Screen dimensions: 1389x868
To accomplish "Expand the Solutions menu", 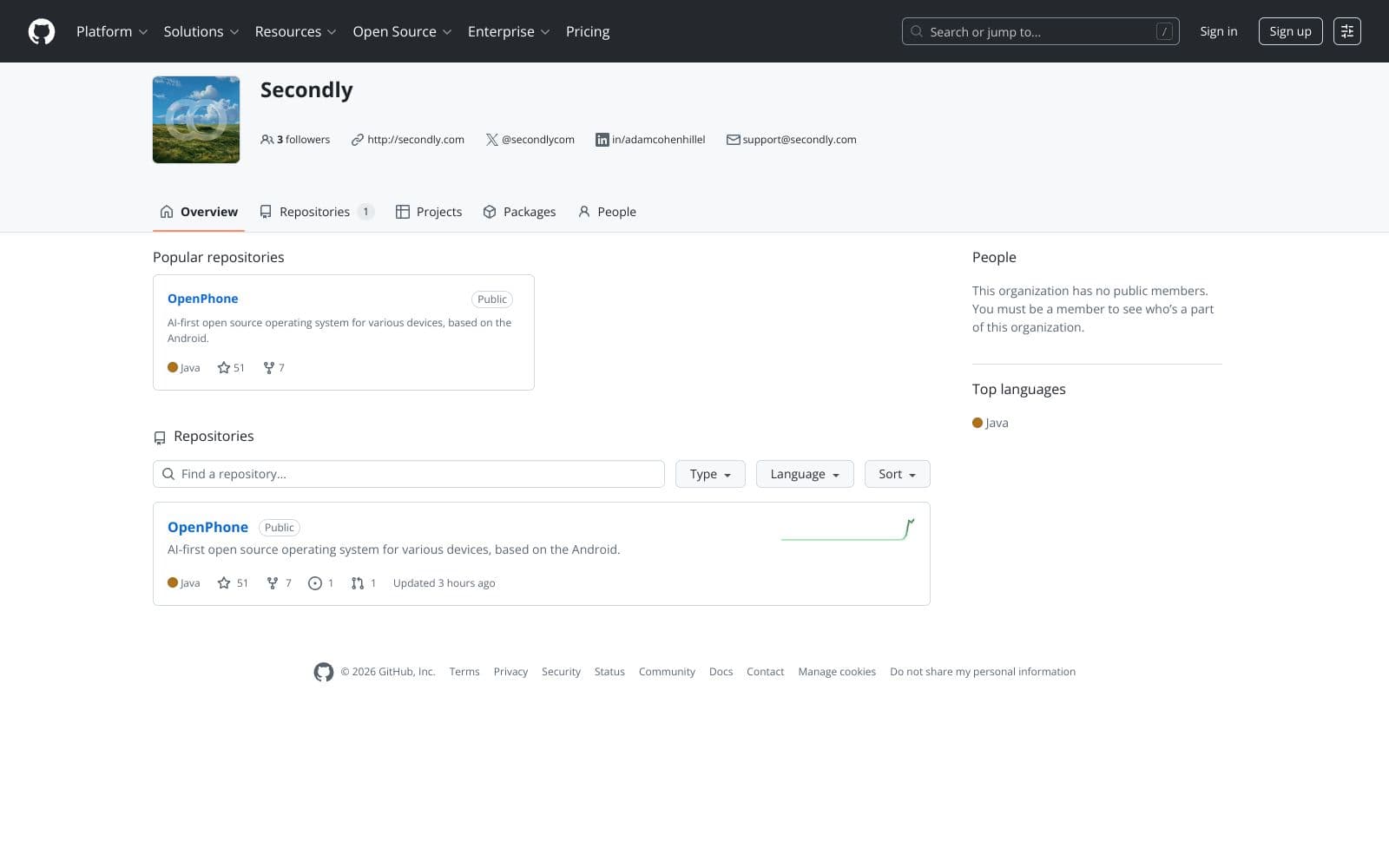I will click(x=201, y=31).
